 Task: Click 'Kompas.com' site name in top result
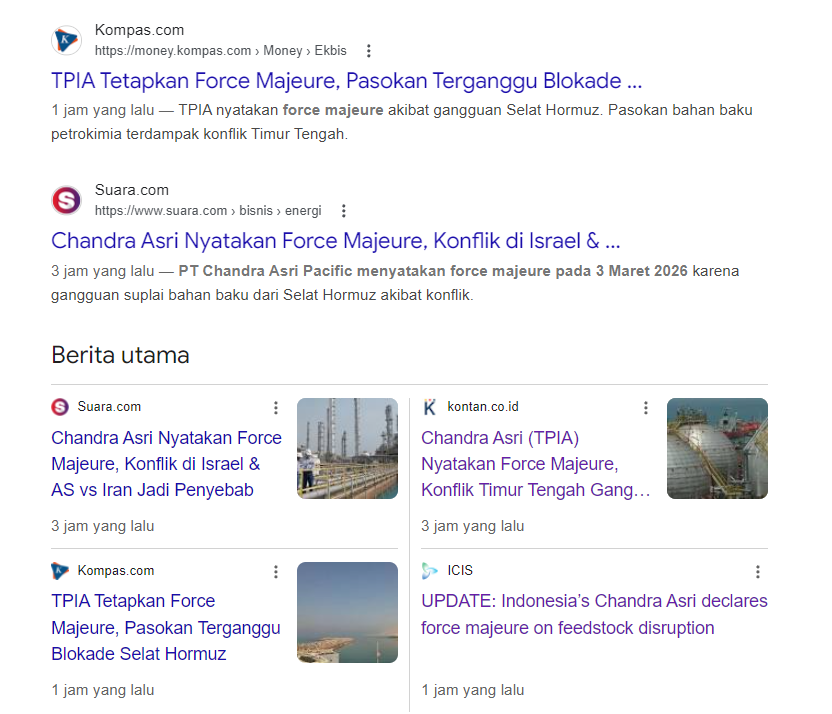pos(140,30)
